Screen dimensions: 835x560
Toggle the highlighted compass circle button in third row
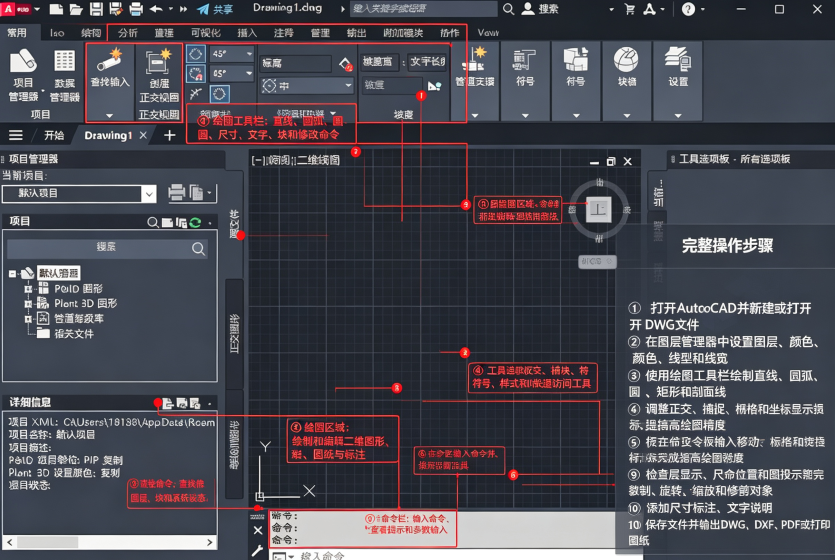(219, 94)
